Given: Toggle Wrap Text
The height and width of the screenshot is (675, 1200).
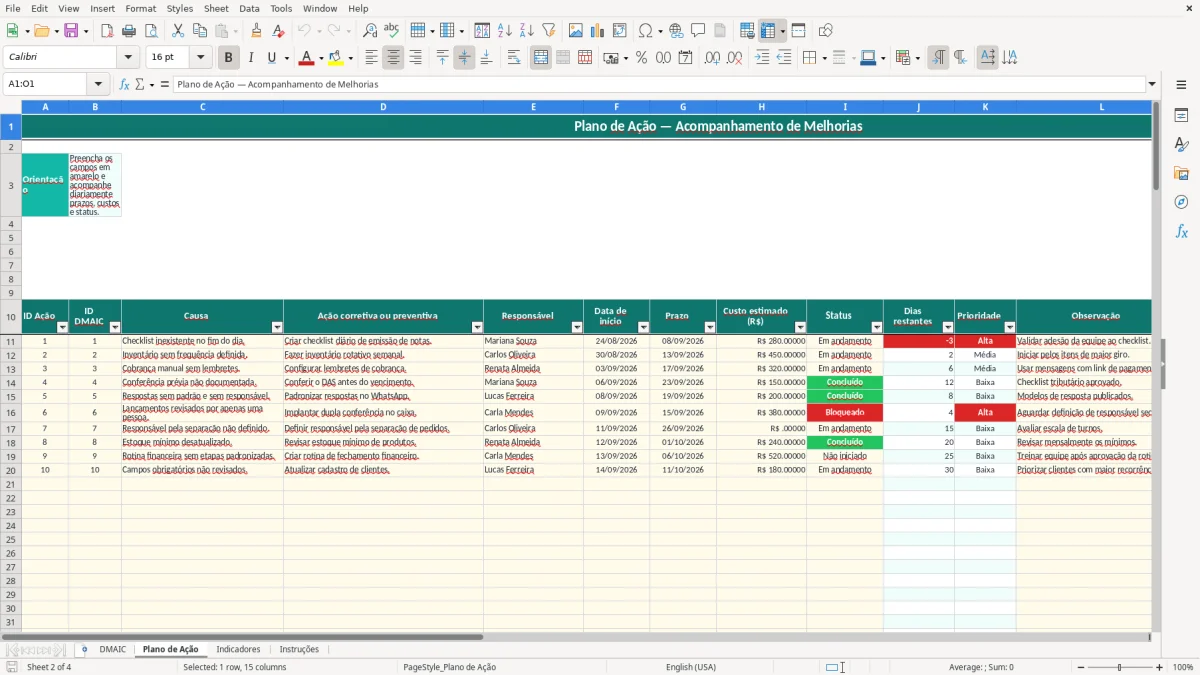Looking at the screenshot, I should pos(514,58).
